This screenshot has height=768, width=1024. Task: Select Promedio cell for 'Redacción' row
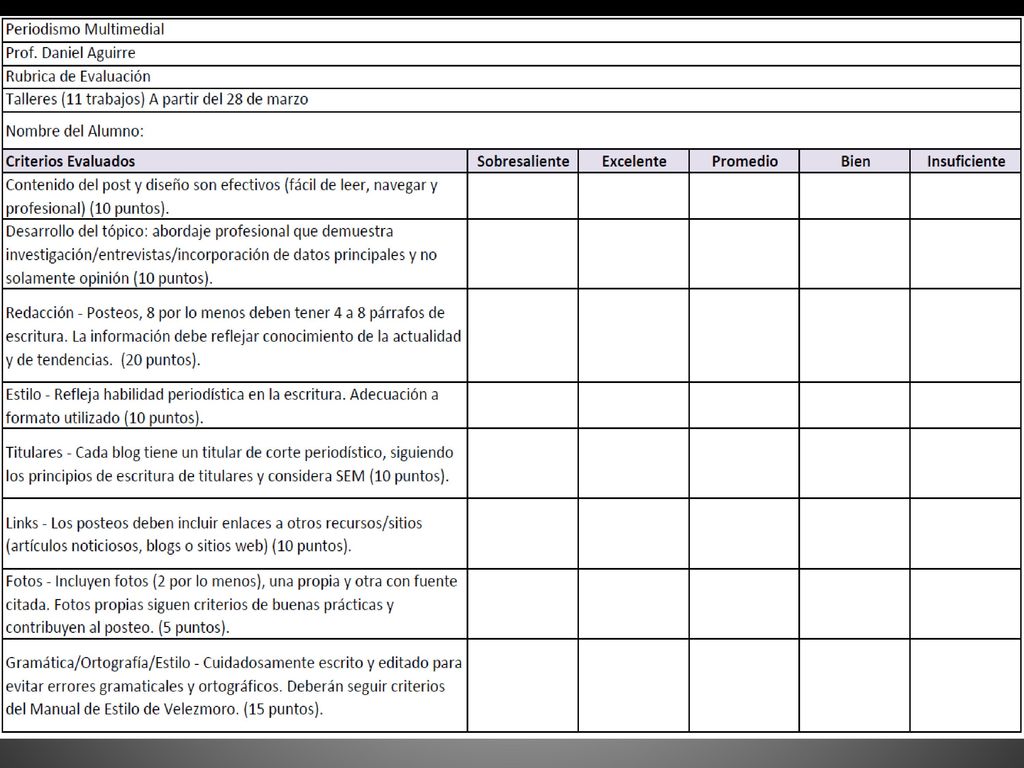click(x=744, y=336)
